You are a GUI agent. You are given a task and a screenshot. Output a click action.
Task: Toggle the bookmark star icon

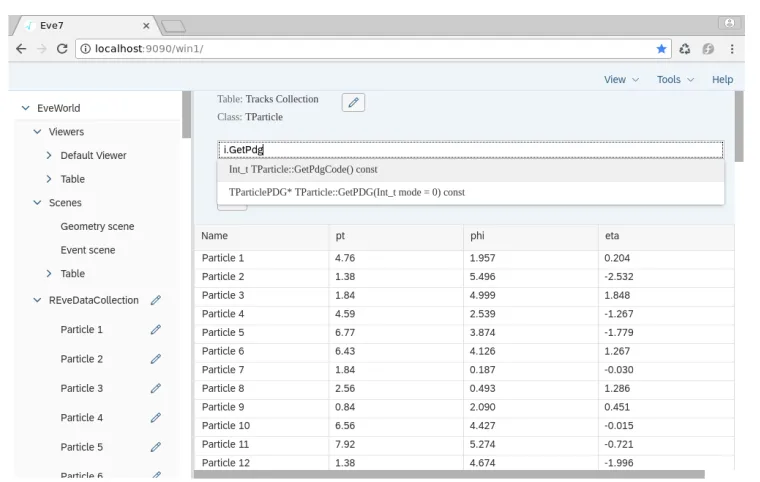[x=661, y=48]
